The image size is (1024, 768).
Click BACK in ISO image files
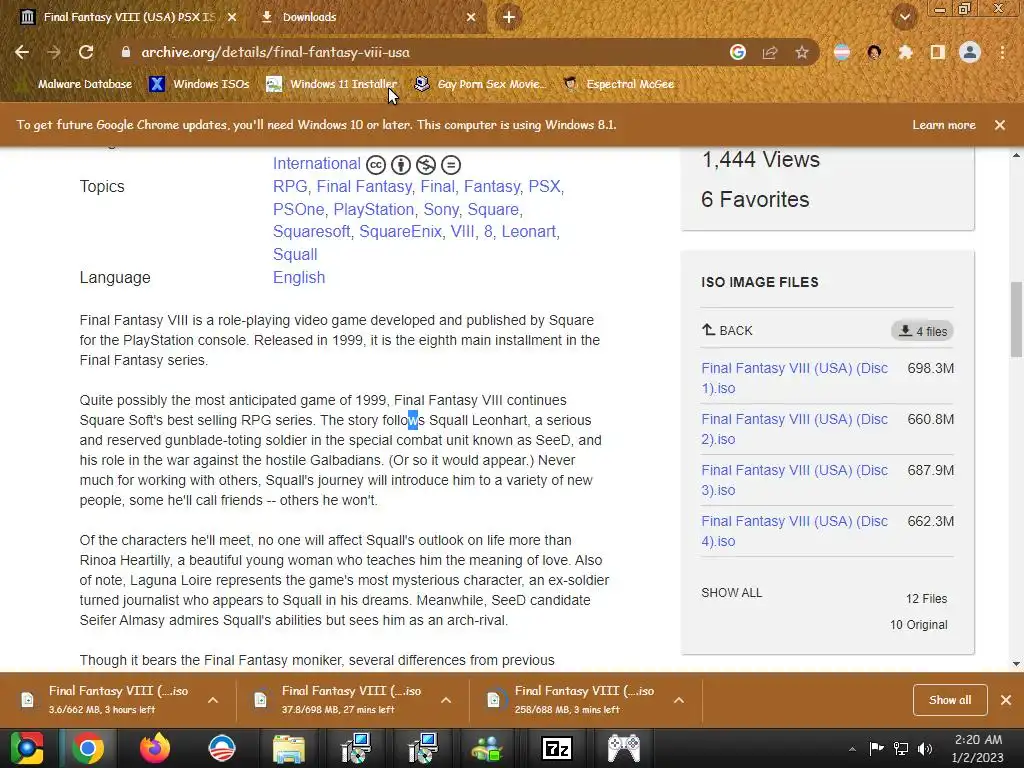tap(727, 330)
